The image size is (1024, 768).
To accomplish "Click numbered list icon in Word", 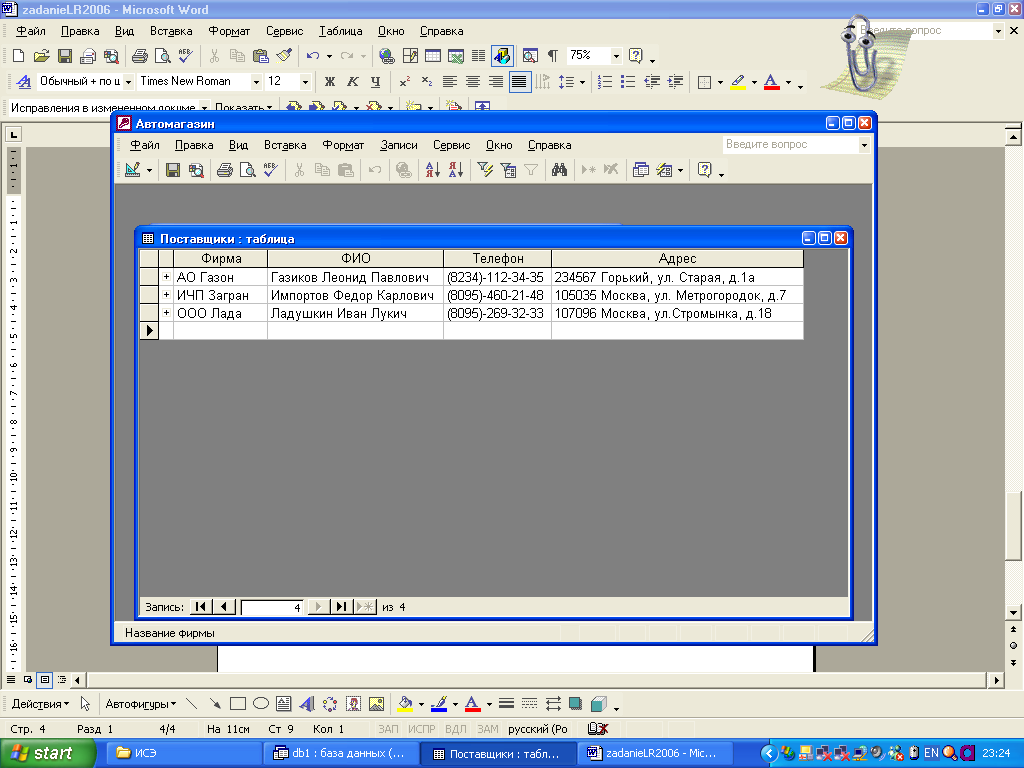I will pyautogui.click(x=605, y=82).
